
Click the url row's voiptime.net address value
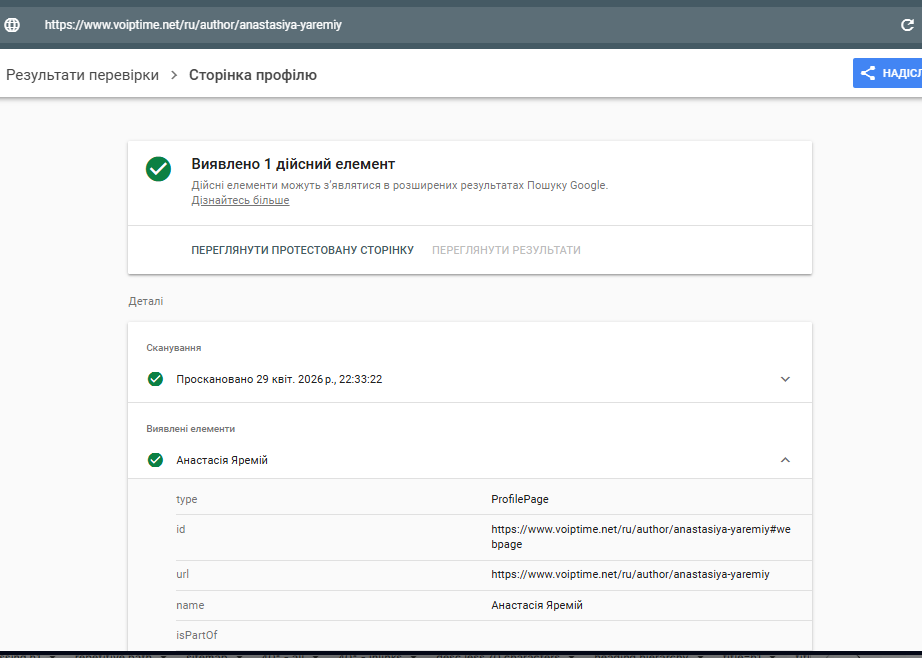630,574
